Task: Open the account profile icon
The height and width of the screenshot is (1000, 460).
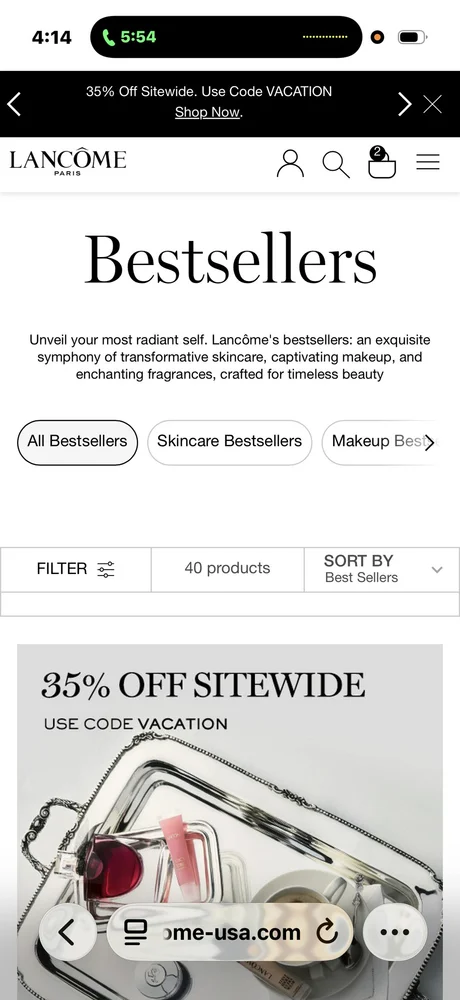Action: click(x=290, y=163)
